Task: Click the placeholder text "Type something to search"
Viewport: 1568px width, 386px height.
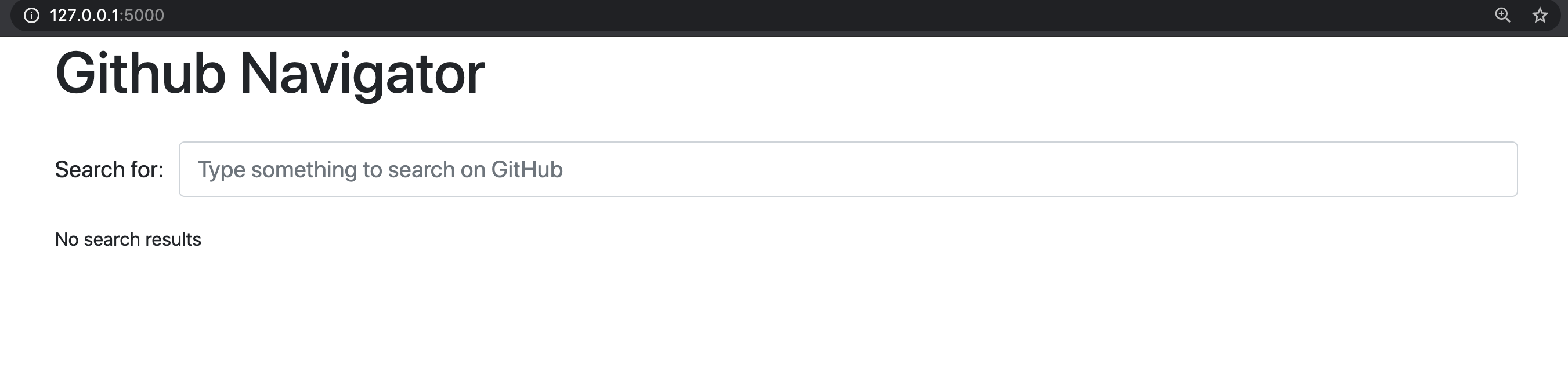Action: (327, 170)
